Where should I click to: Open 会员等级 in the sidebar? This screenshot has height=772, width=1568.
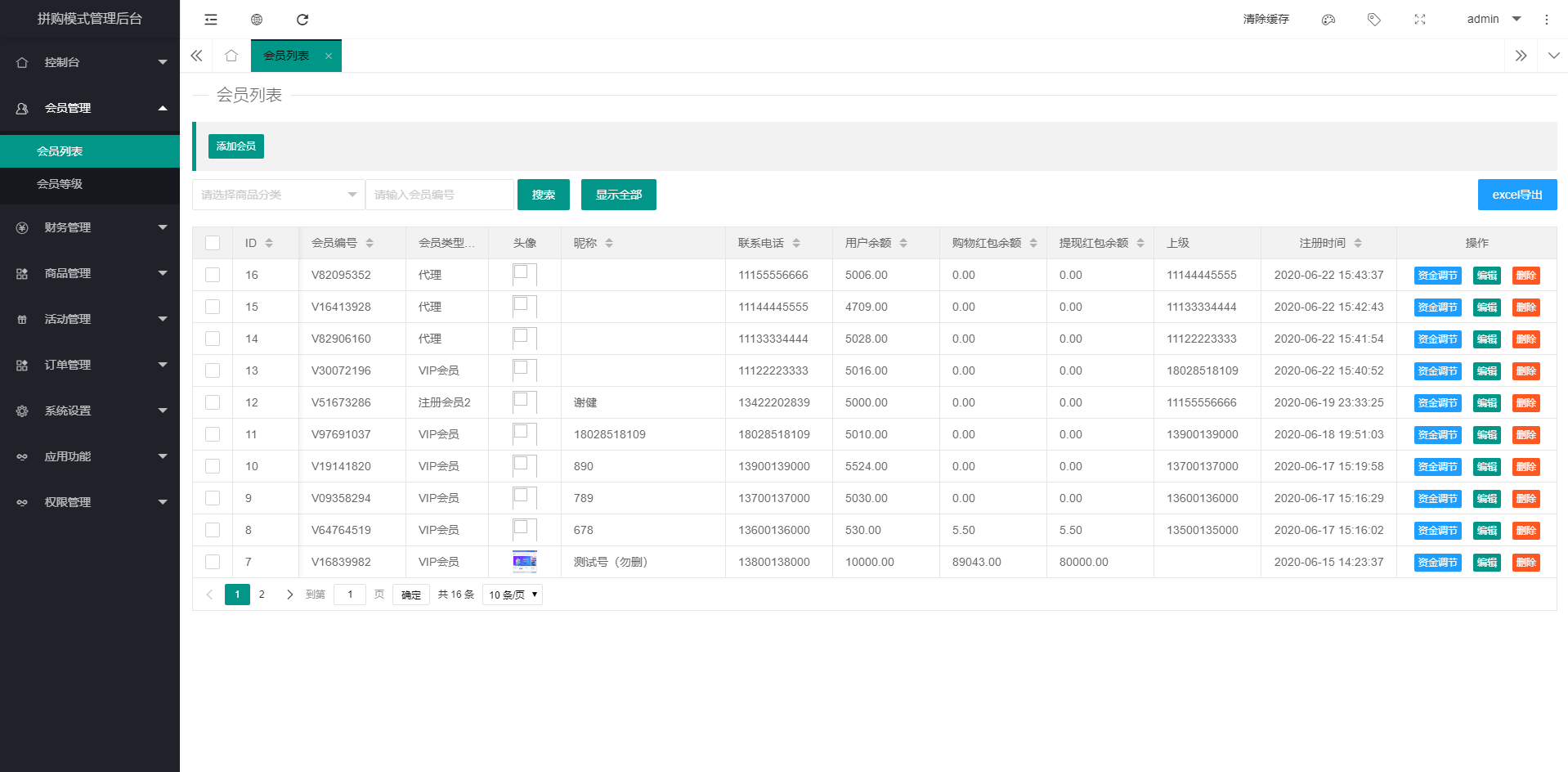tap(60, 184)
